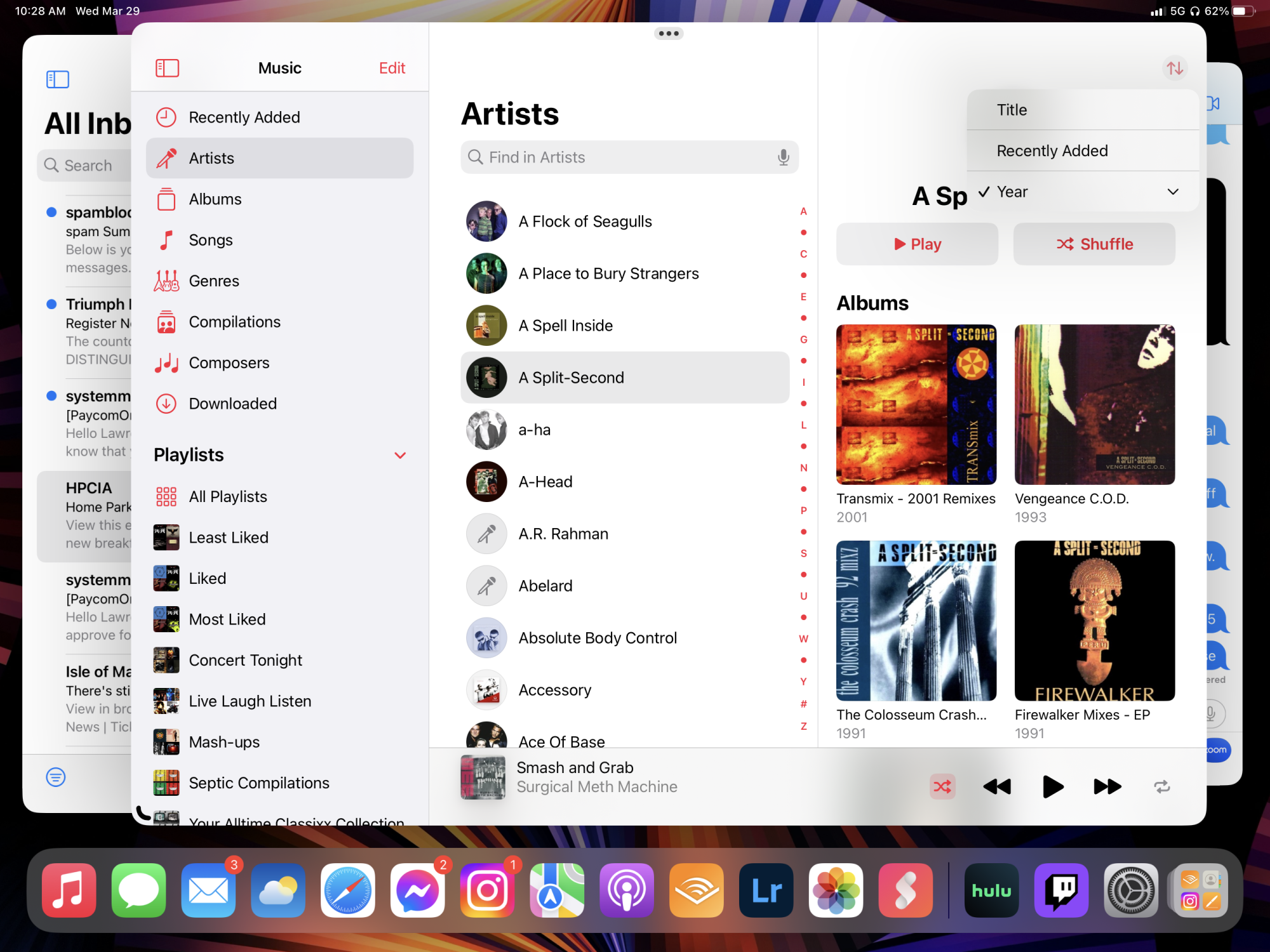Sort albums by Recently Added
Screen dimensions: 1270x952
point(1083,151)
